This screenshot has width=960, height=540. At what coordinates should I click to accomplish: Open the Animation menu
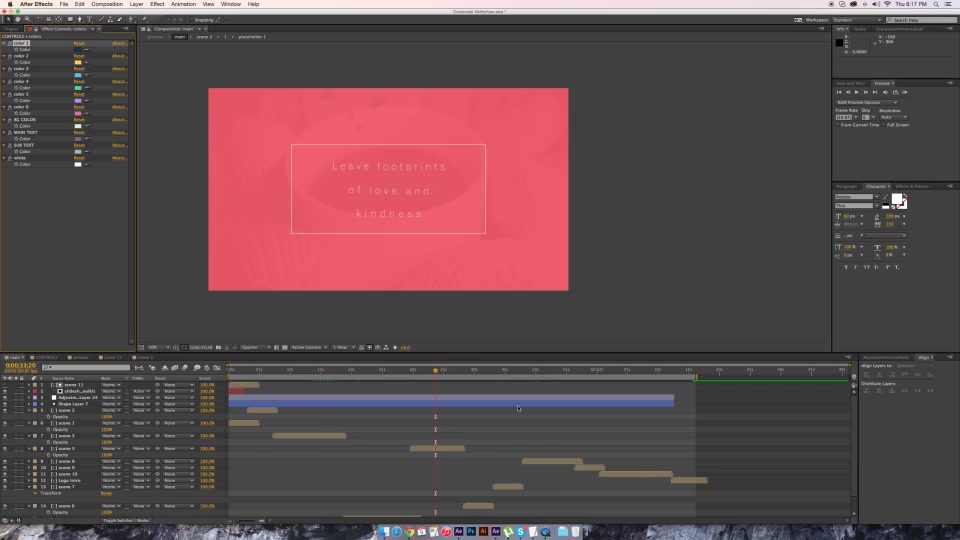(x=183, y=4)
